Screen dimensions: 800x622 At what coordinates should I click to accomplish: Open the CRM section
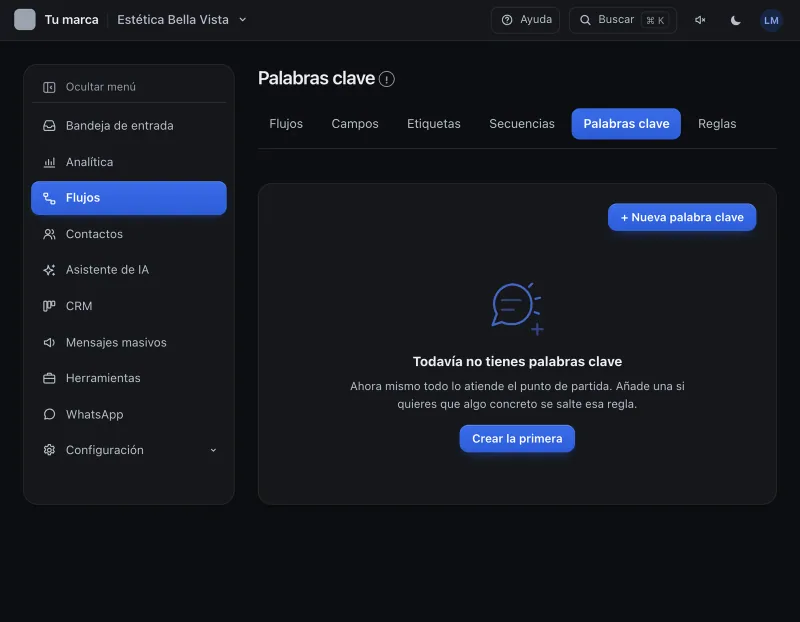pos(129,306)
